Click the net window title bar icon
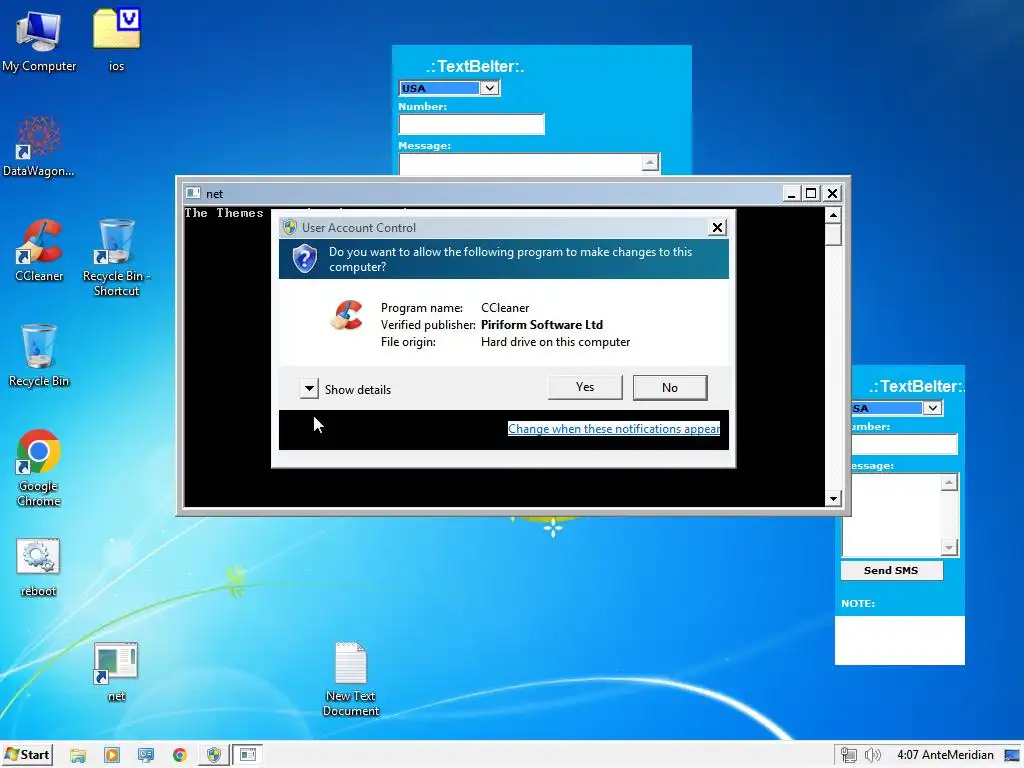The height and width of the screenshot is (768, 1024). point(193,193)
